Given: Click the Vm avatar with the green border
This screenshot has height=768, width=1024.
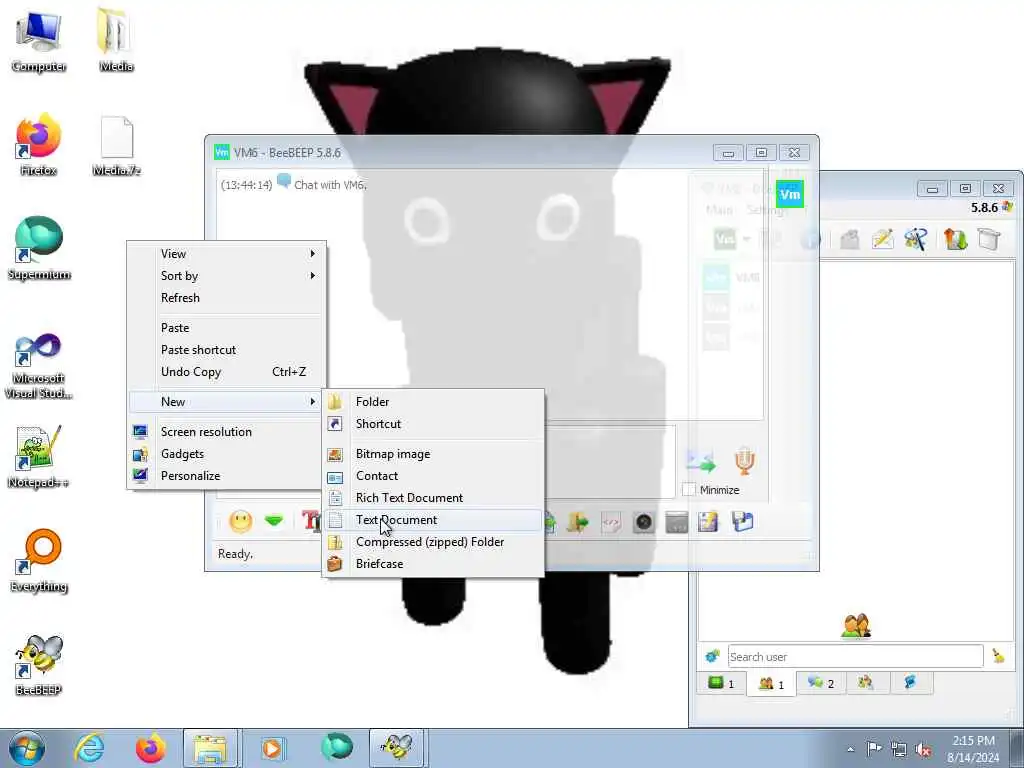Looking at the screenshot, I should pos(790,194).
